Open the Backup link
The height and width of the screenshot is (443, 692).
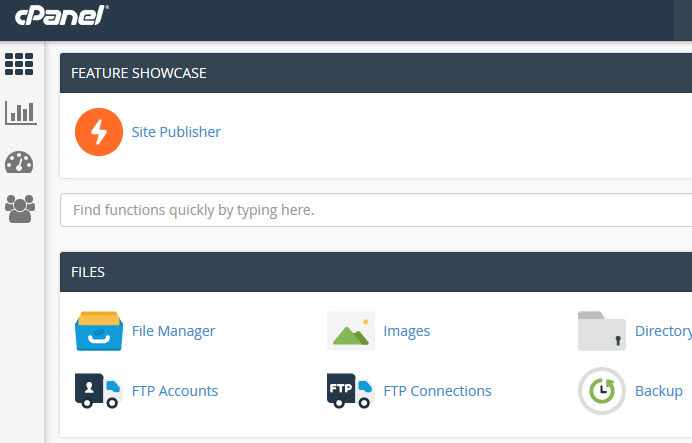pos(659,391)
